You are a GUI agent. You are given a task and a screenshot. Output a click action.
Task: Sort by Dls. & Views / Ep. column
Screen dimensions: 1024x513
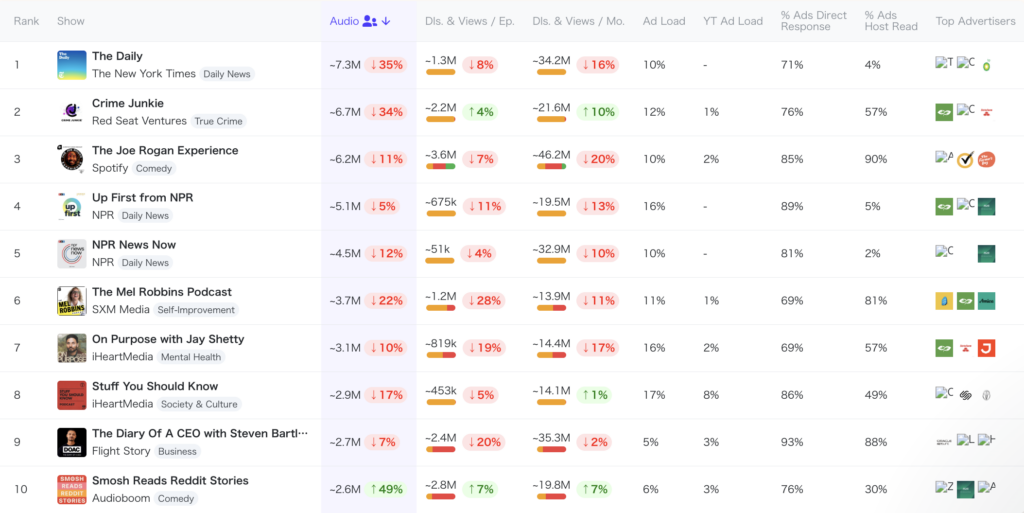pos(469,21)
